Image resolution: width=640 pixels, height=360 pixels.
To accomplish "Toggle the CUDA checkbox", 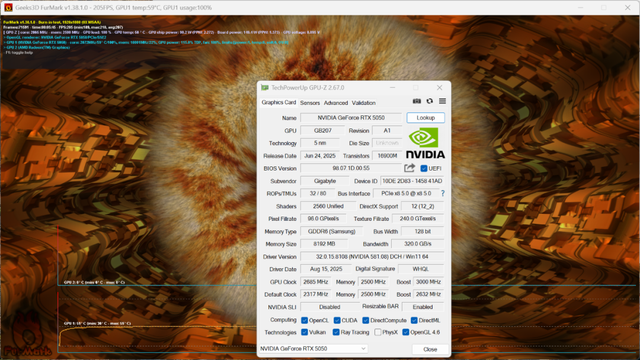I will pos(337,320).
